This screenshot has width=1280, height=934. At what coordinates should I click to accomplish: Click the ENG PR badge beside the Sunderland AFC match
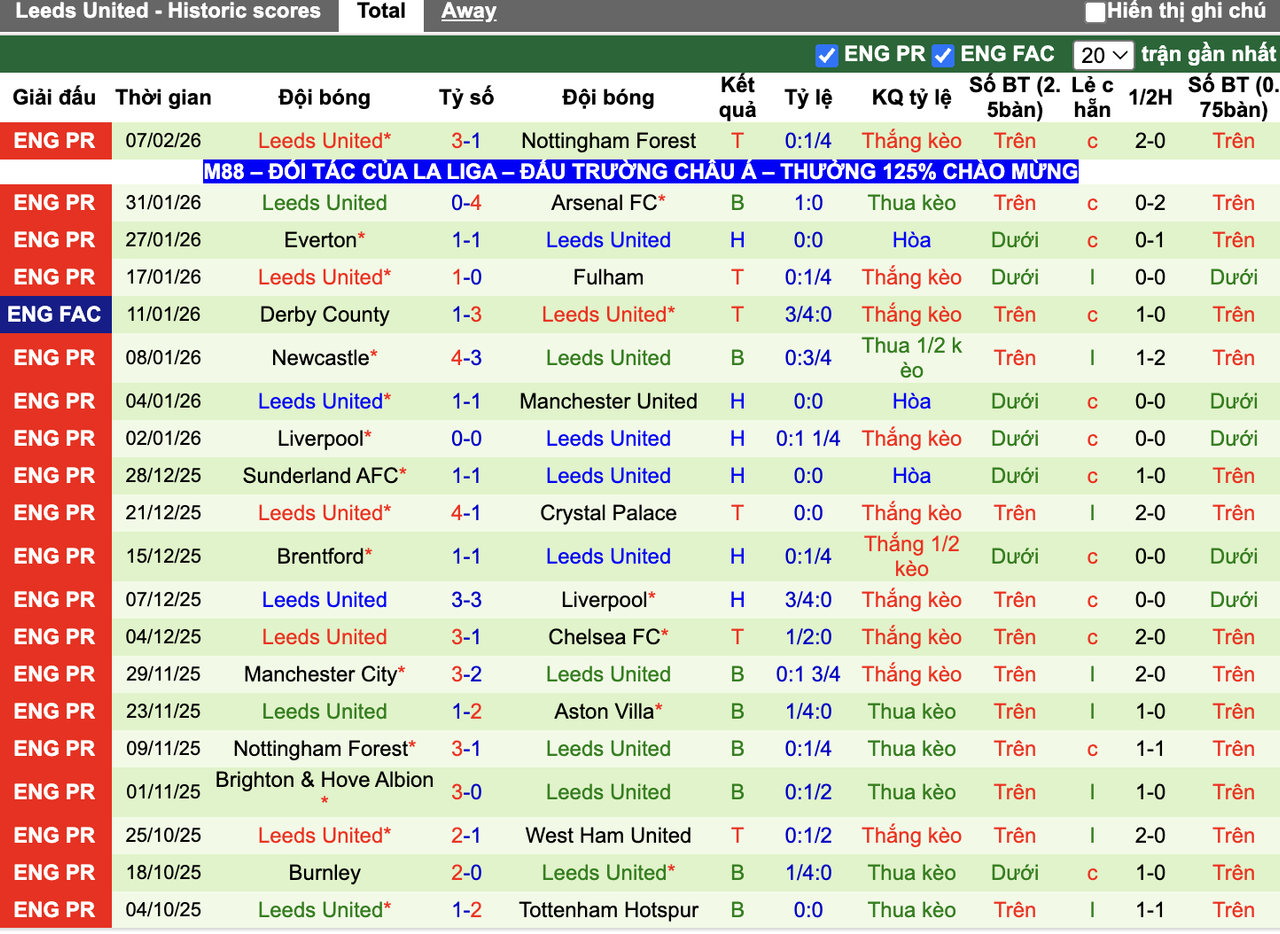pyautogui.click(x=55, y=475)
